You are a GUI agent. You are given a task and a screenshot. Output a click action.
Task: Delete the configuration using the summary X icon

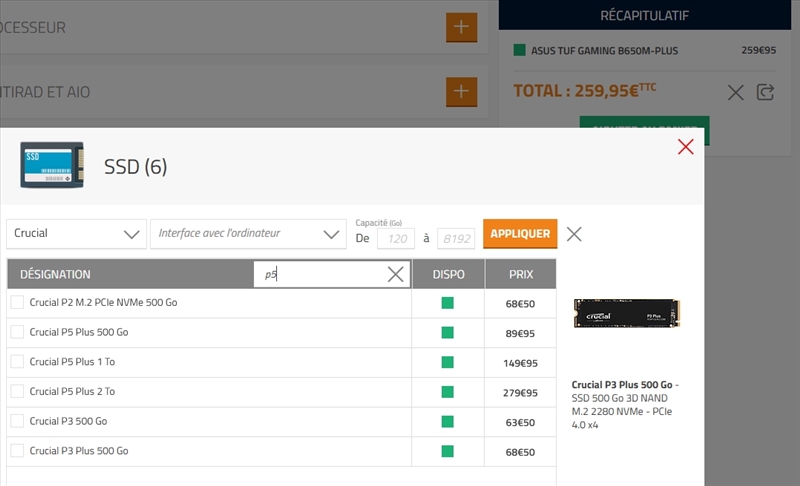735,92
